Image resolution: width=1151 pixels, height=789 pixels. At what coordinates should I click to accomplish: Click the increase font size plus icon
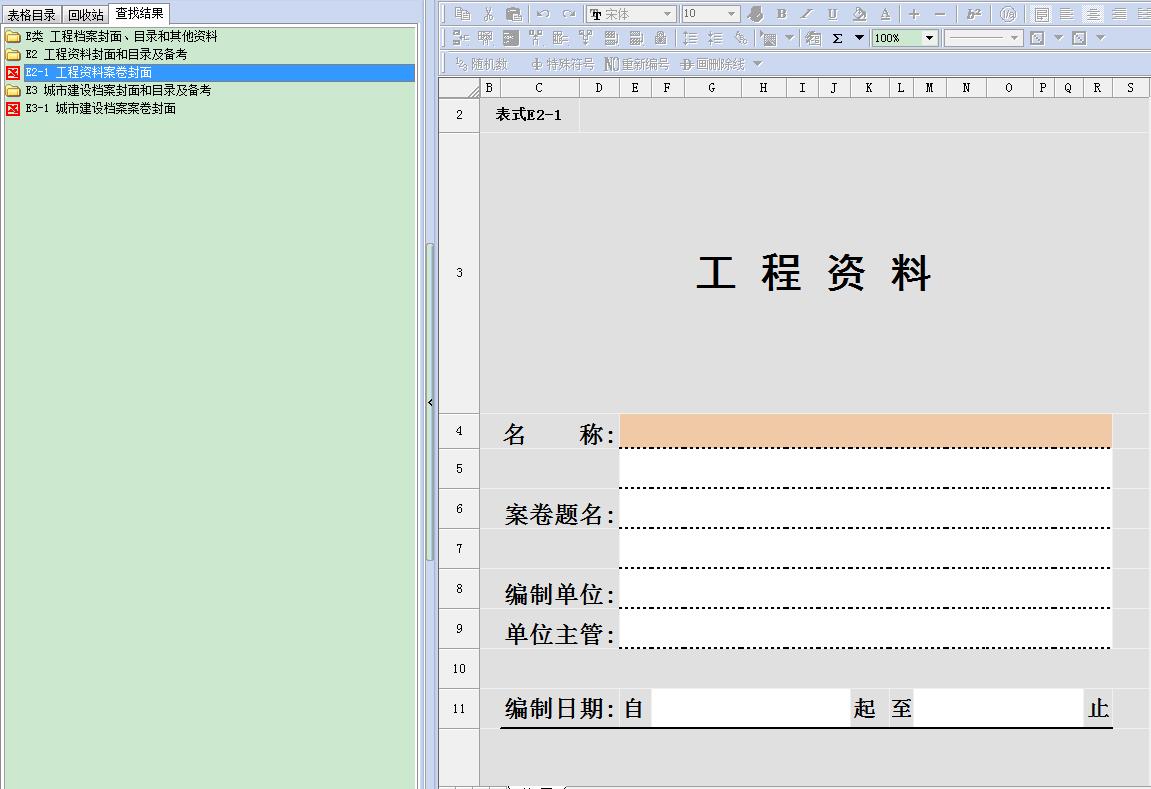click(x=914, y=14)
